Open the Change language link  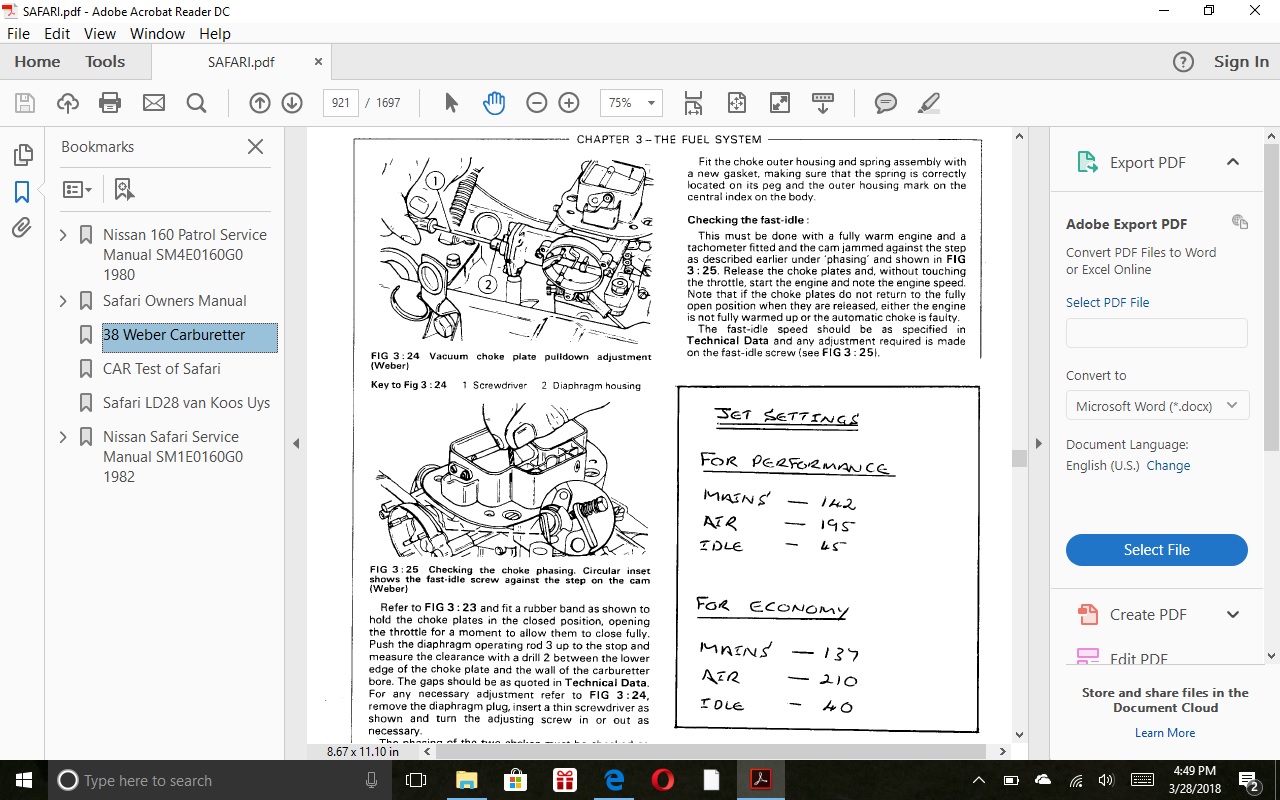click(1168, 465)
